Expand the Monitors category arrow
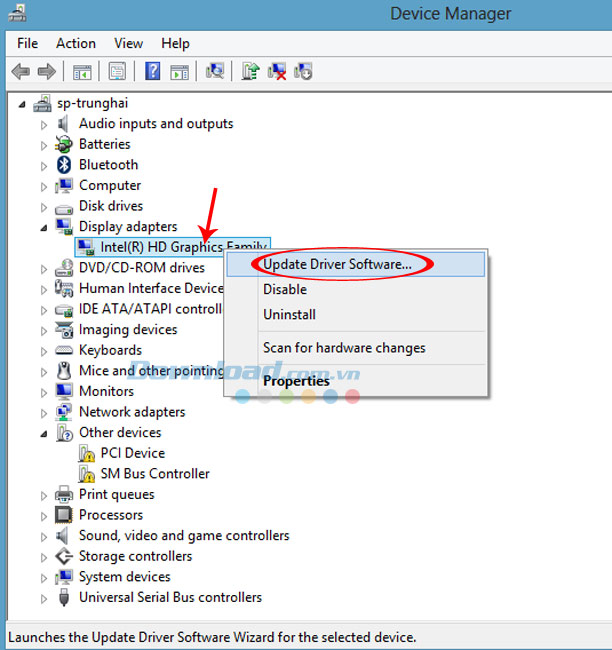 click(x=44, y=392)
